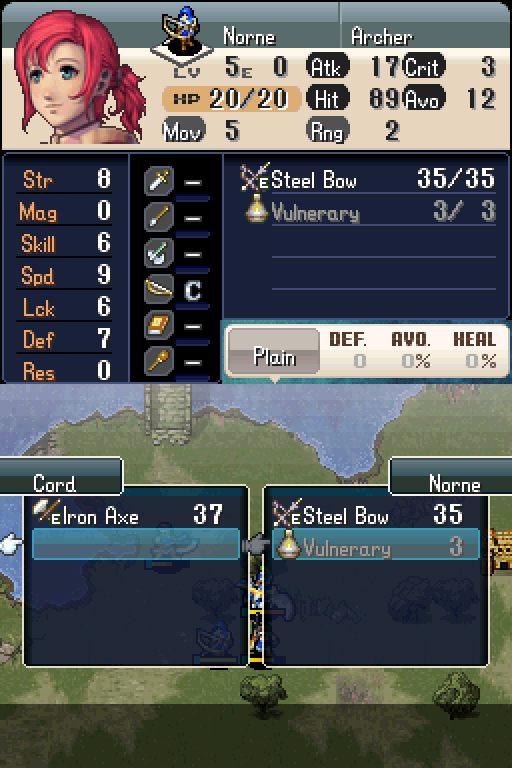Select the highlighted empty slot under Iron Axe
Screen dimensions: 512x768
pos(136,544)
